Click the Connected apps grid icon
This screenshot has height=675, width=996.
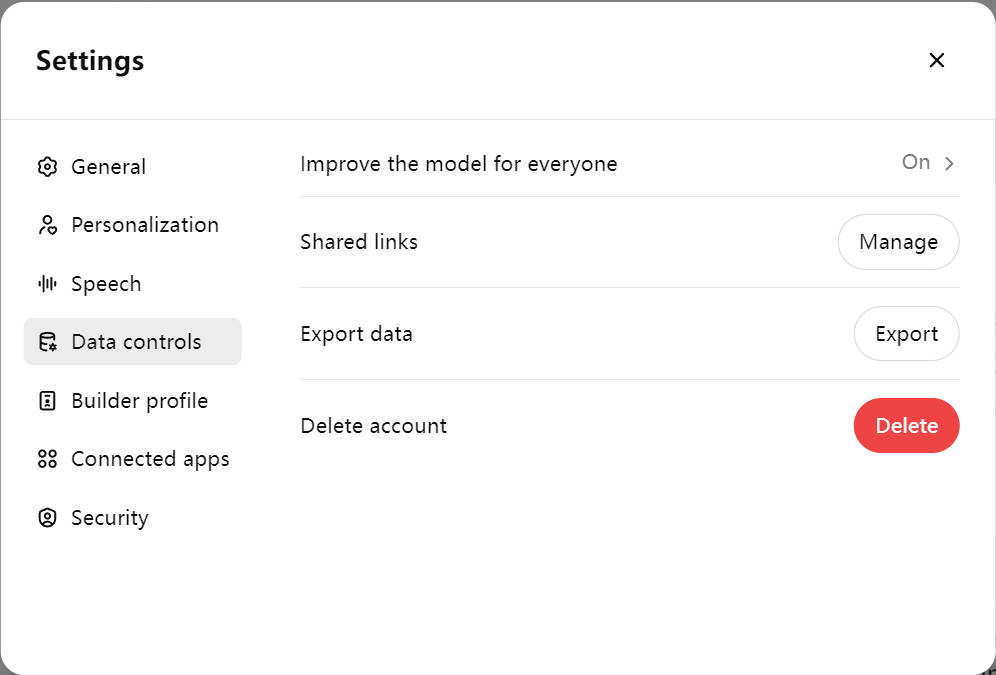tap(47, 458)
